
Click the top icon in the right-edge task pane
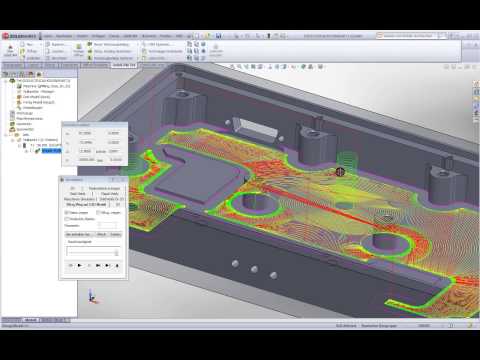coord(476,83)
